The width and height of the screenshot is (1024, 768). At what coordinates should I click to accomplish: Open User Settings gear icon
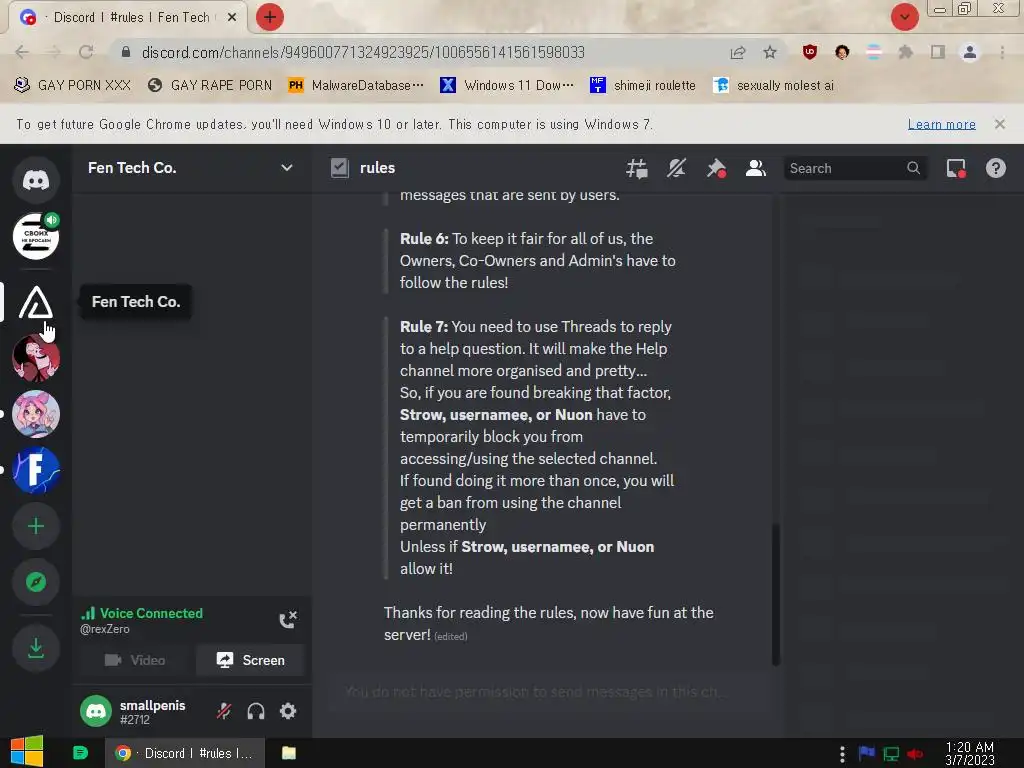[288, 711]
